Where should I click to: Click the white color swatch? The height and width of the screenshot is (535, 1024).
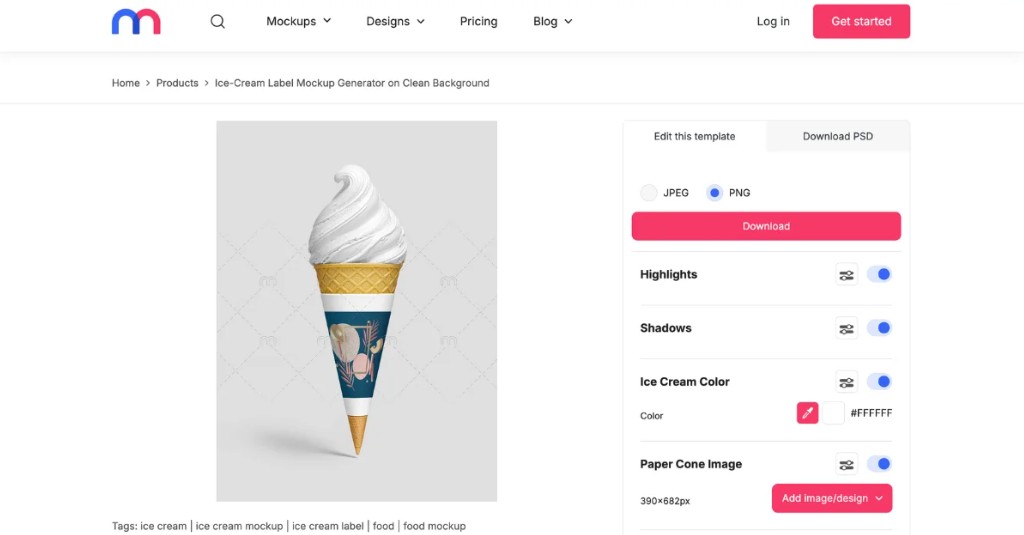pos(833,413)
